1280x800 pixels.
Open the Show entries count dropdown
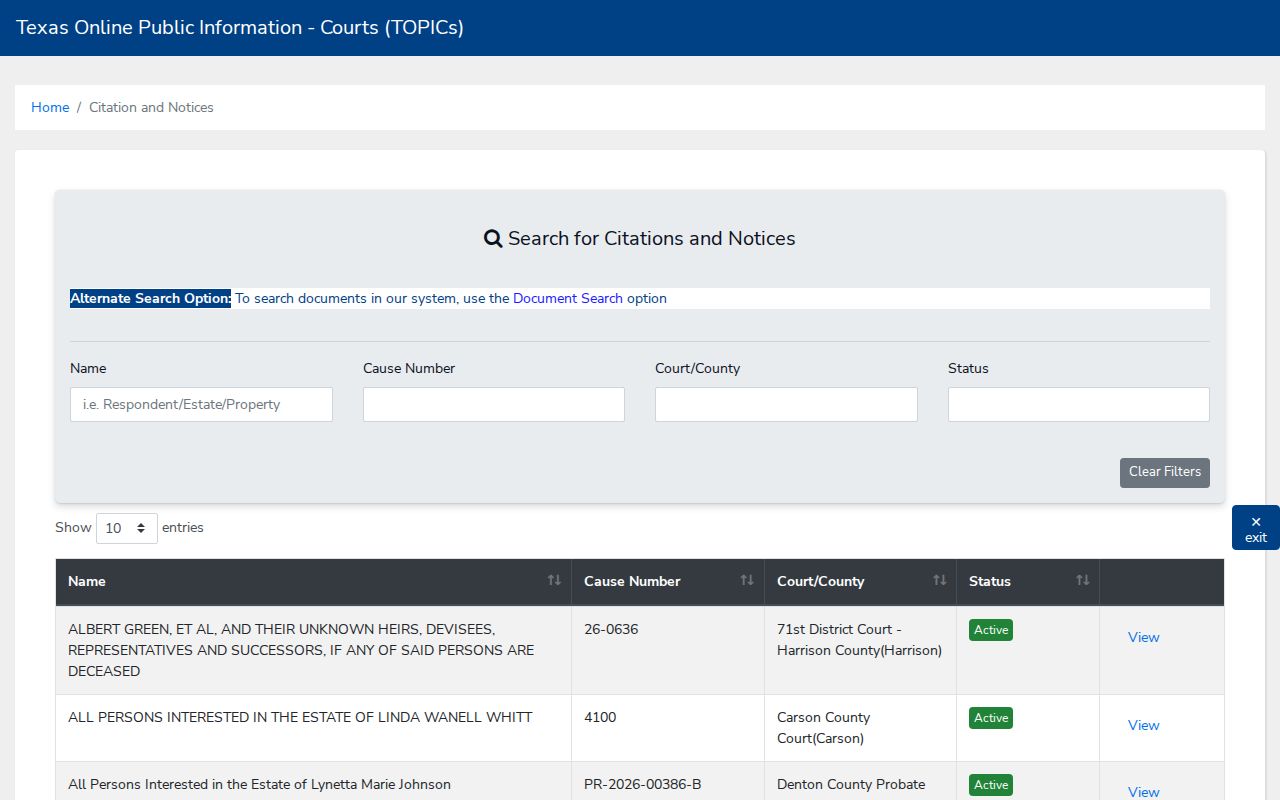coord(127,528)
